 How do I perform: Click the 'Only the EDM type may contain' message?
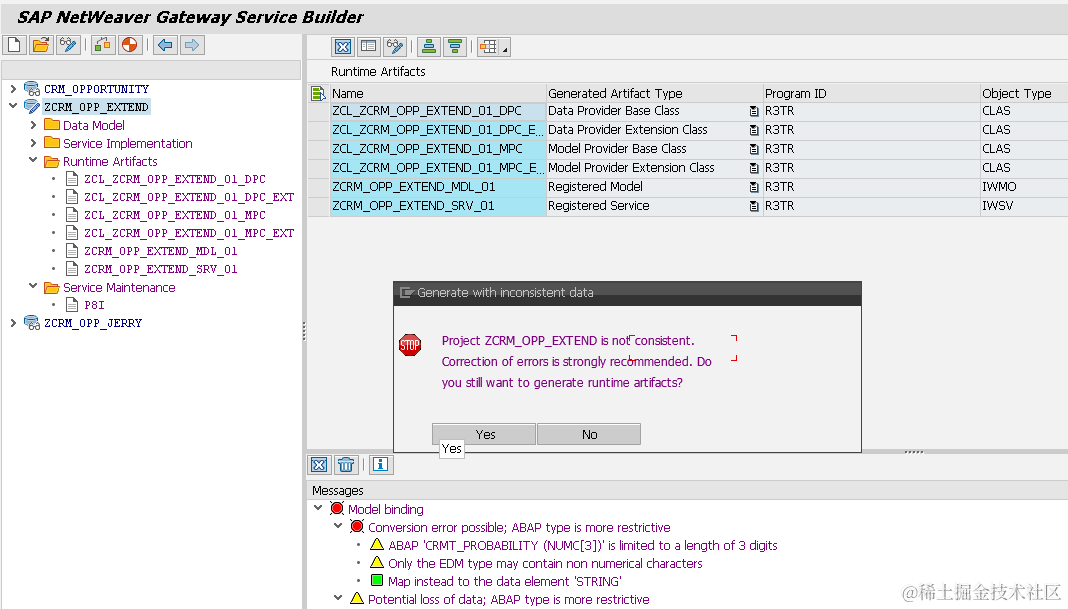pos(545,563)
